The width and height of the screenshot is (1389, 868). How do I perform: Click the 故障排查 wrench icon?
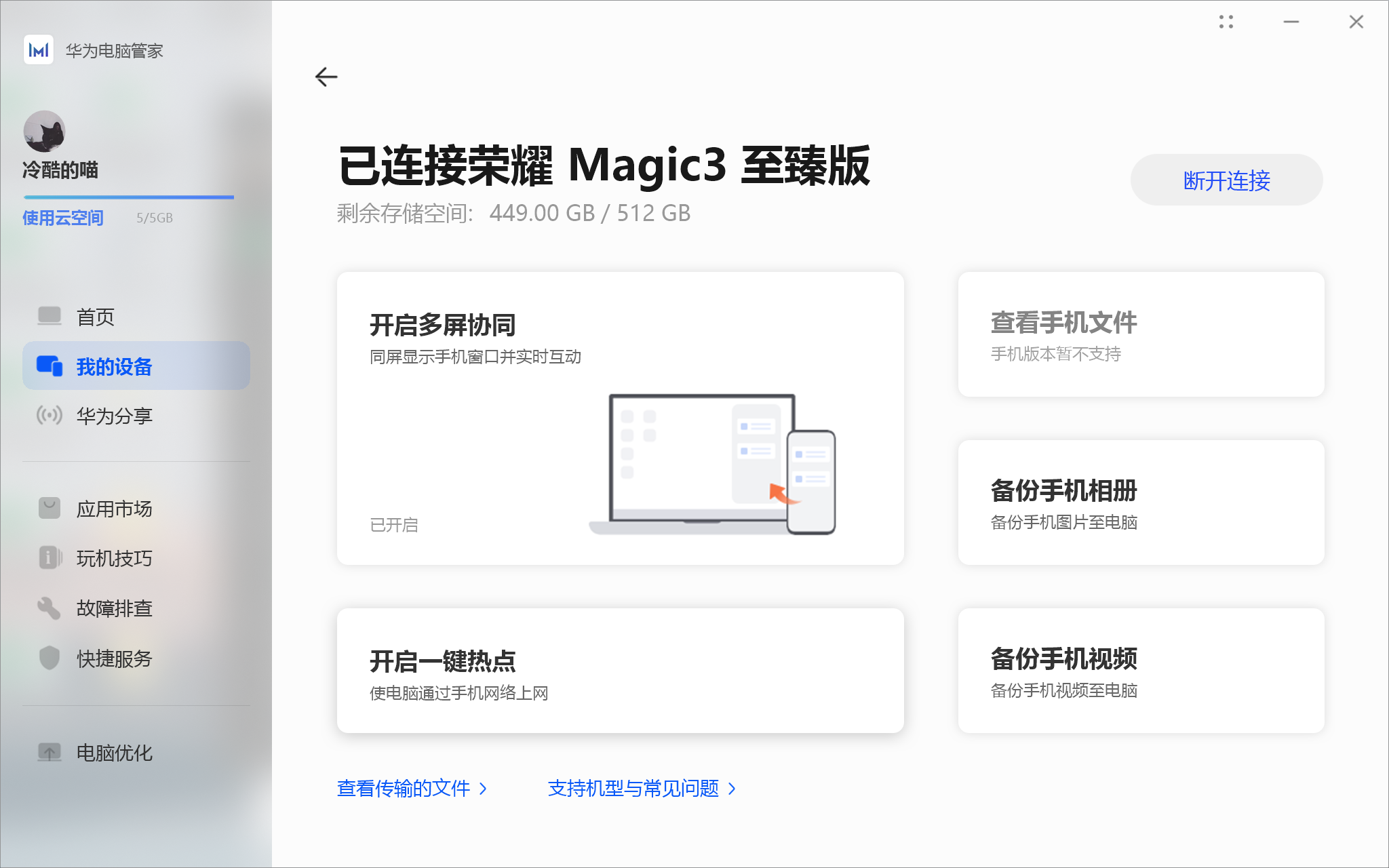pos(49,608)
